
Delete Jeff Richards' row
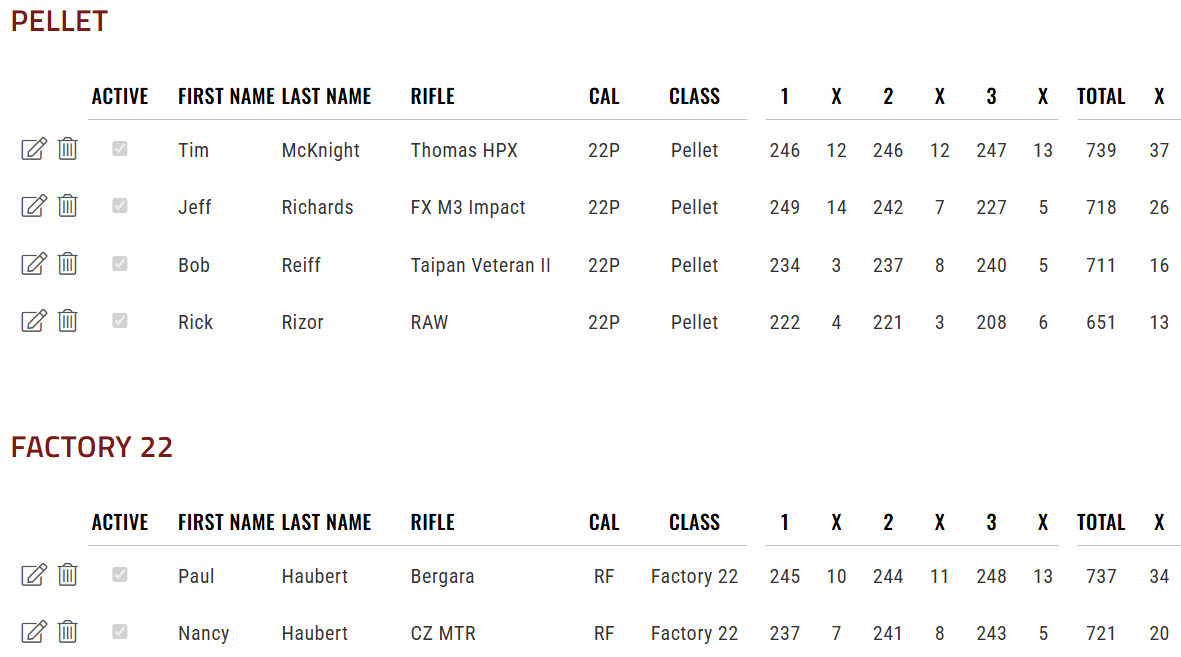(x=68, y=206)
